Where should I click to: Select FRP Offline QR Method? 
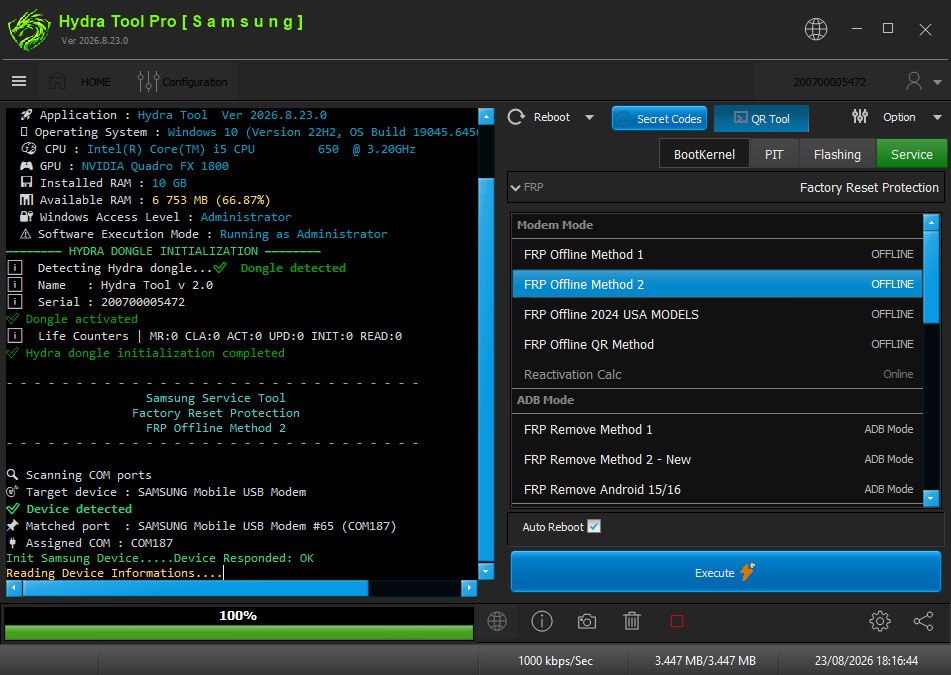tap(717, 344)
